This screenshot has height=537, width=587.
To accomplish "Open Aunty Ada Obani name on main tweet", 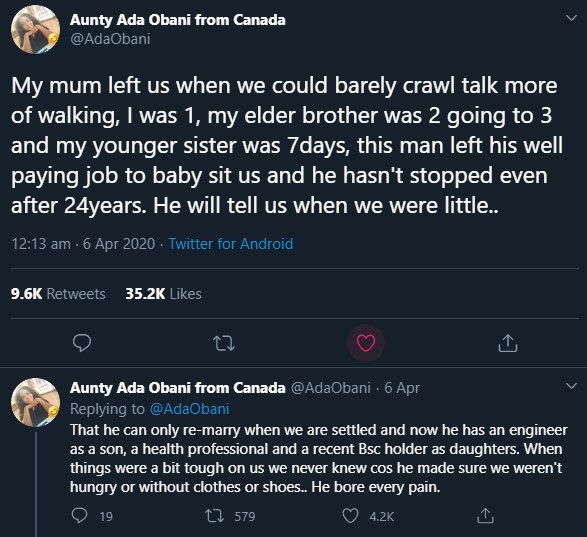I will [x=177, y=20].
